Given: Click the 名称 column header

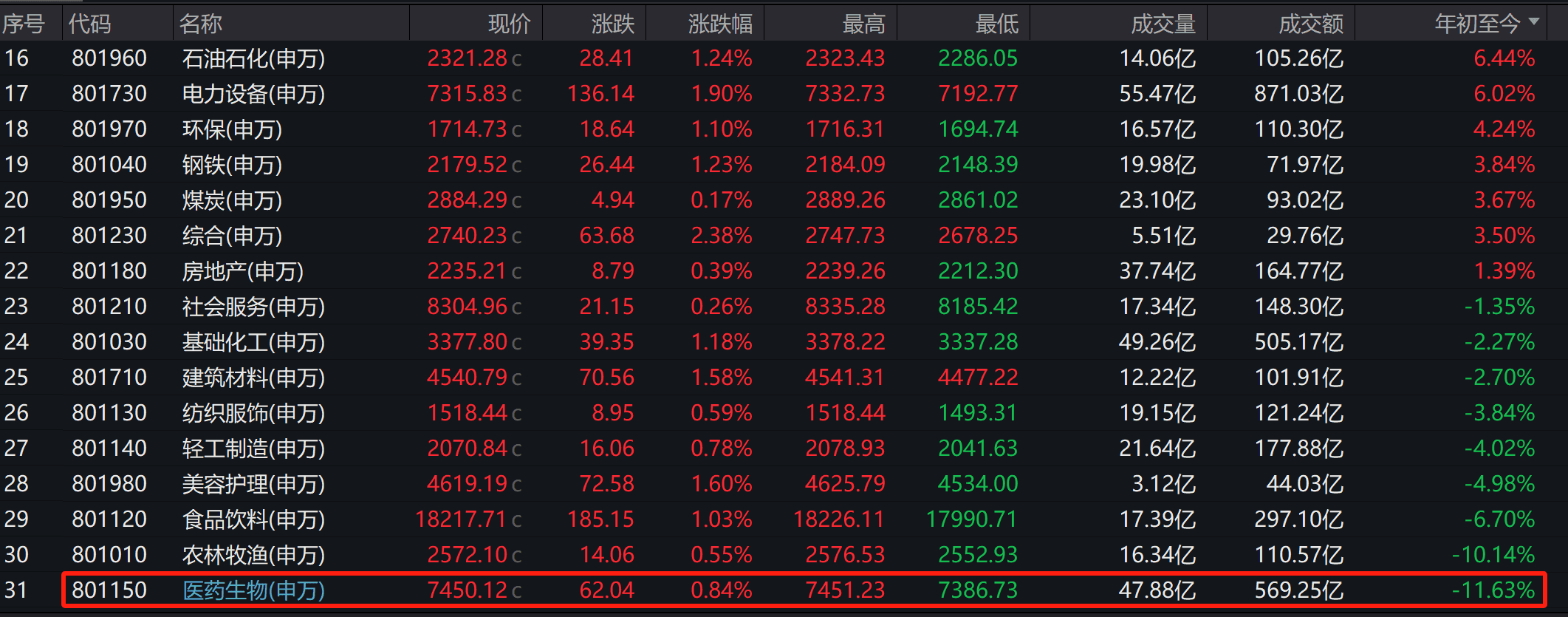Looking at the screenshot, I should click(x=201, y=24).
